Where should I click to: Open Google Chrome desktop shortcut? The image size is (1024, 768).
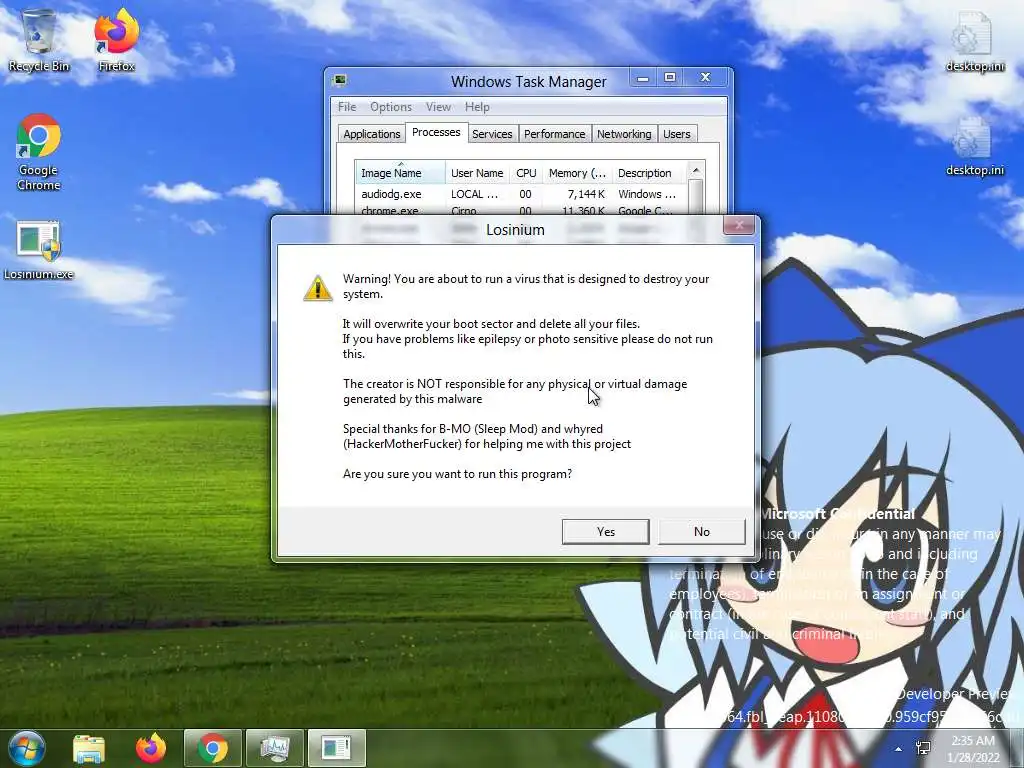click(39, 153)
